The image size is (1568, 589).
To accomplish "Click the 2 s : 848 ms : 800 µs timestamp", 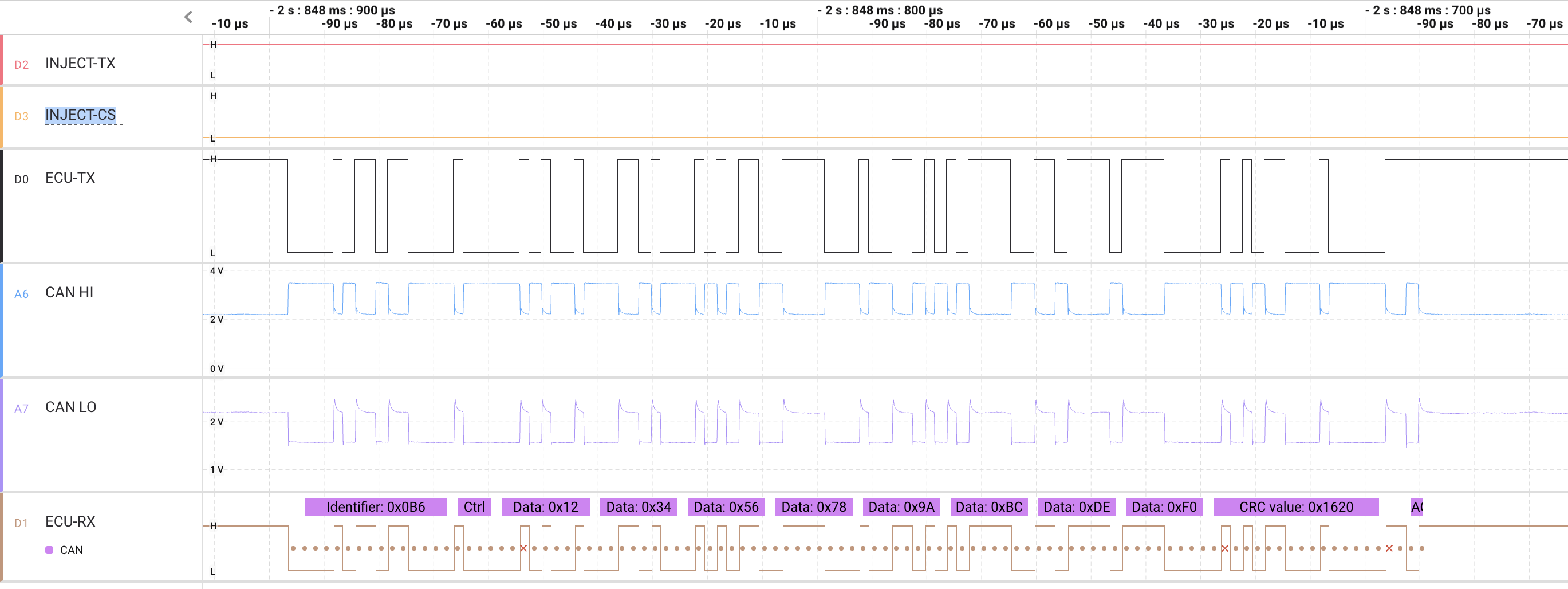I will coord(880,10).
